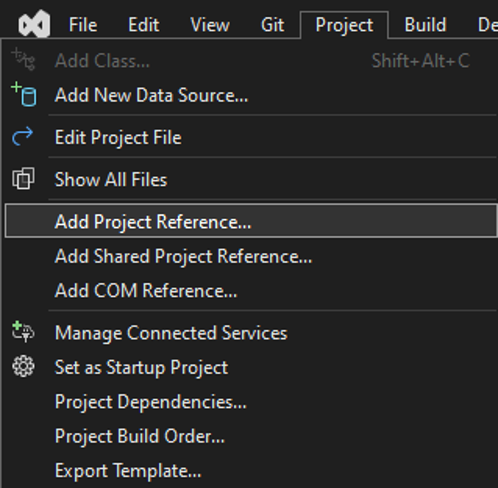Open the File menu
Screen dimensions: 498x488
pos(83,25)
